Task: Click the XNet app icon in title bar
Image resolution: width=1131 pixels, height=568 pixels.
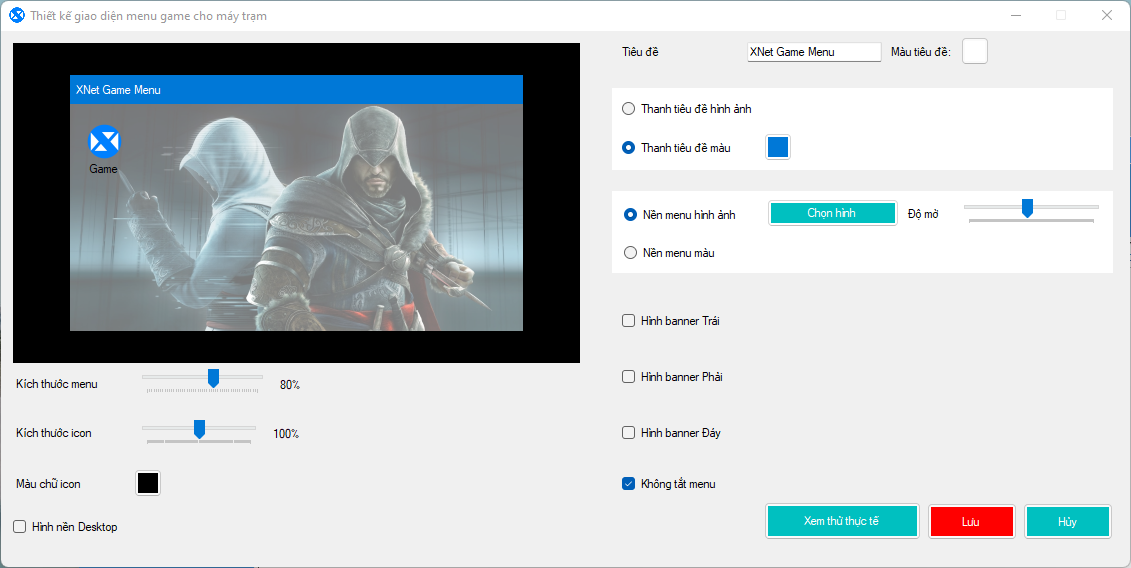Action: pos(17,15)
